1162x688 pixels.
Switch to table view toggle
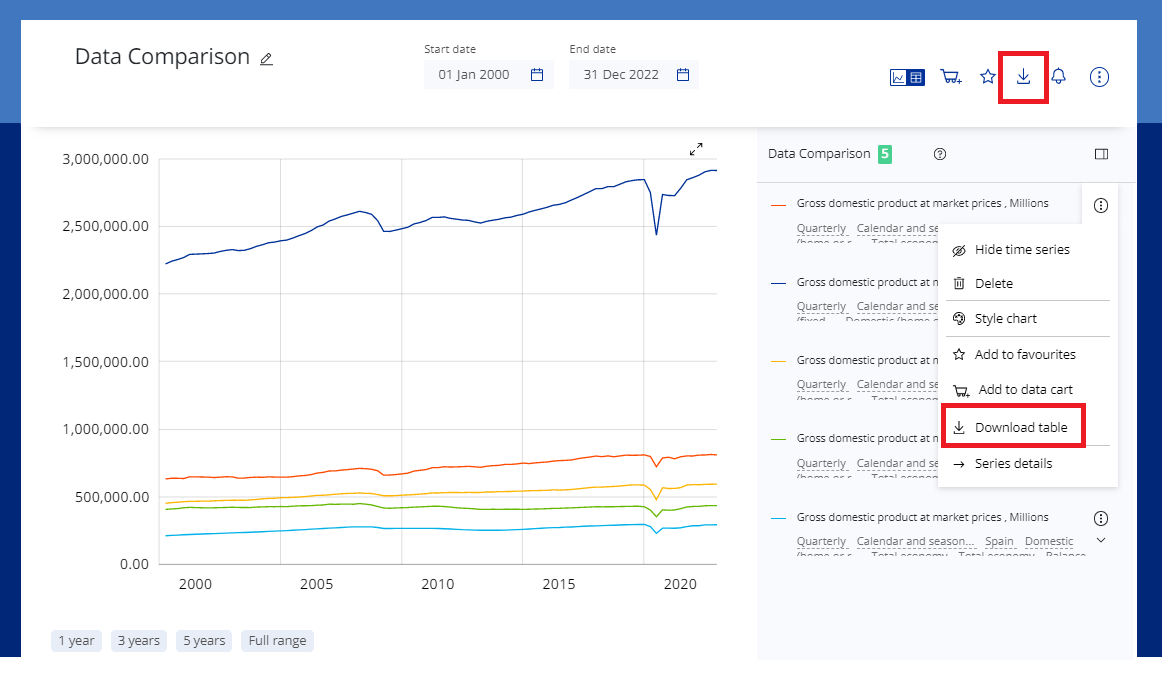(x=917, y=77)
